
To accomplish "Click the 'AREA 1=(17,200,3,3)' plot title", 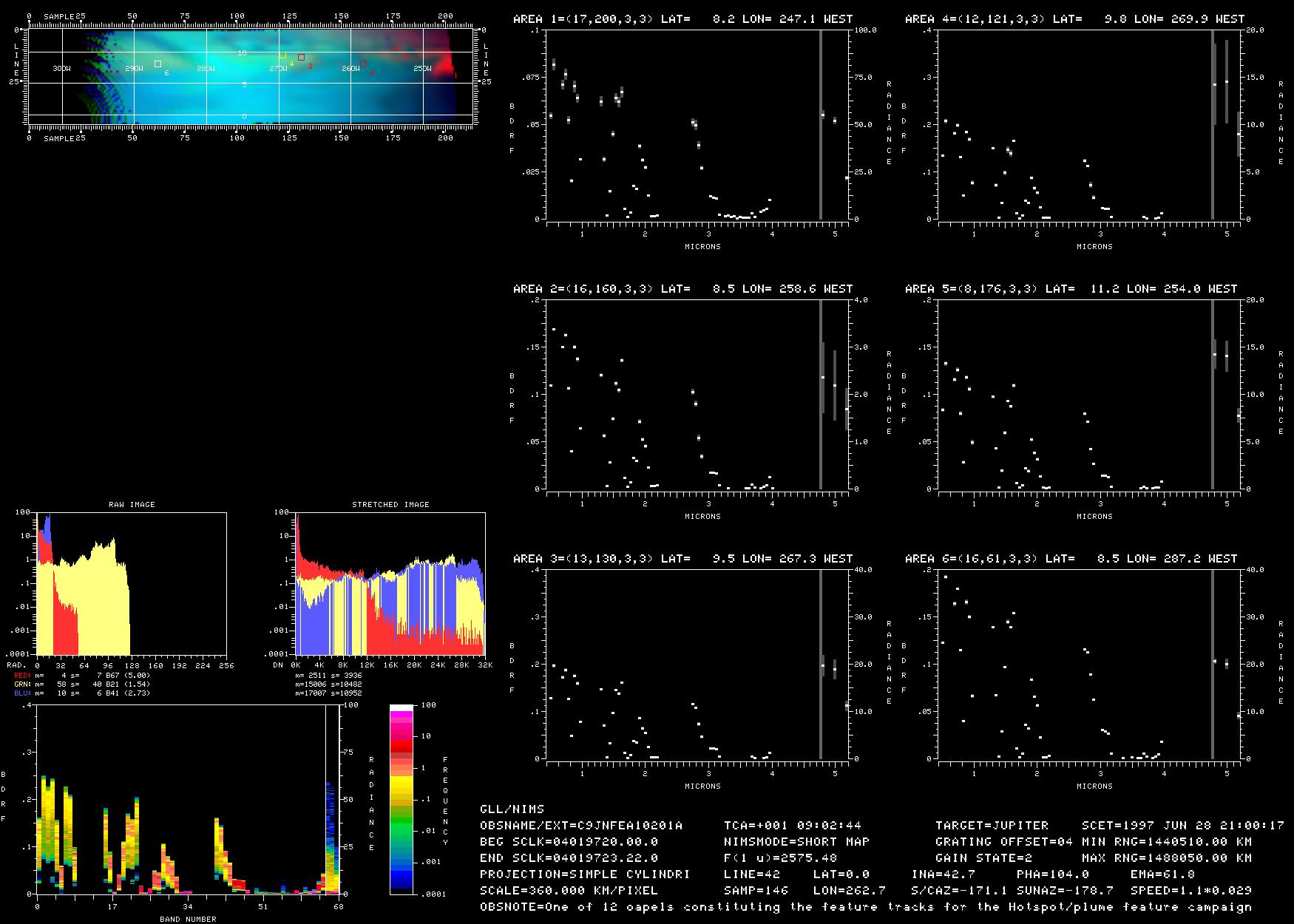I will (682, 18).
